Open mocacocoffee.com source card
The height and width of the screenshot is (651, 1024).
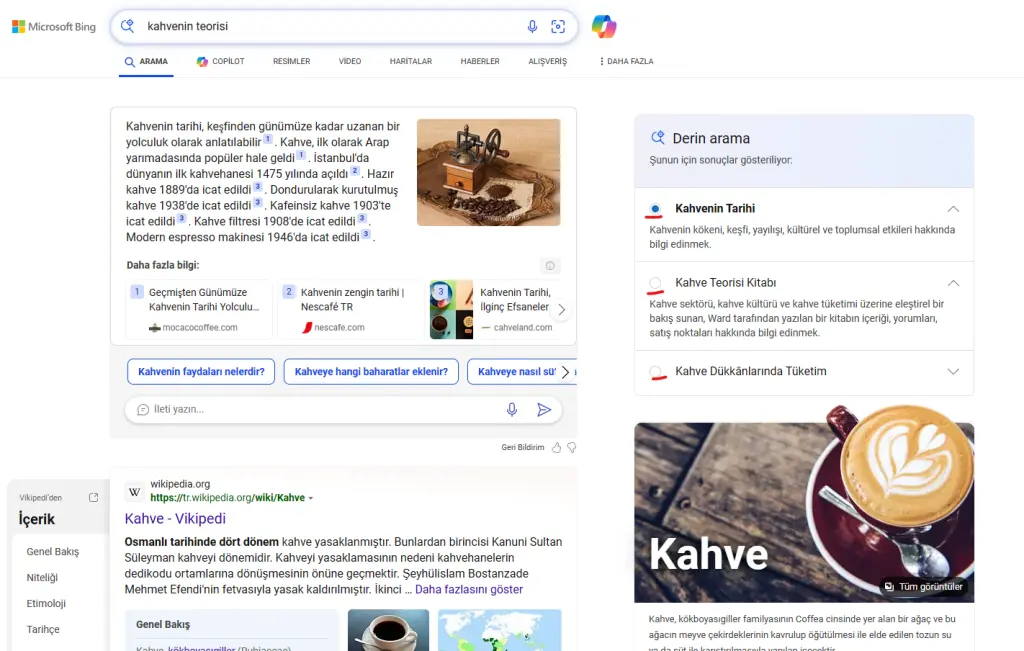(x=200, y=310)
